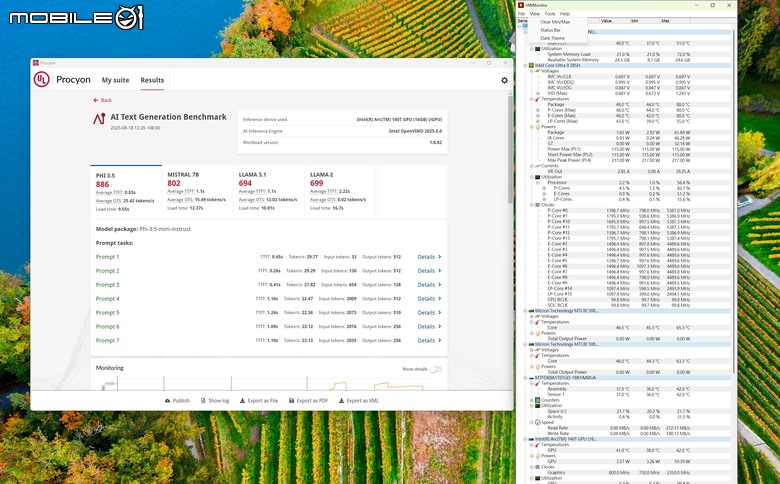The height and width of the screenshot is (484, 780).
Task: Open Procyon settings gear icon
Action: tap(504, 80)
